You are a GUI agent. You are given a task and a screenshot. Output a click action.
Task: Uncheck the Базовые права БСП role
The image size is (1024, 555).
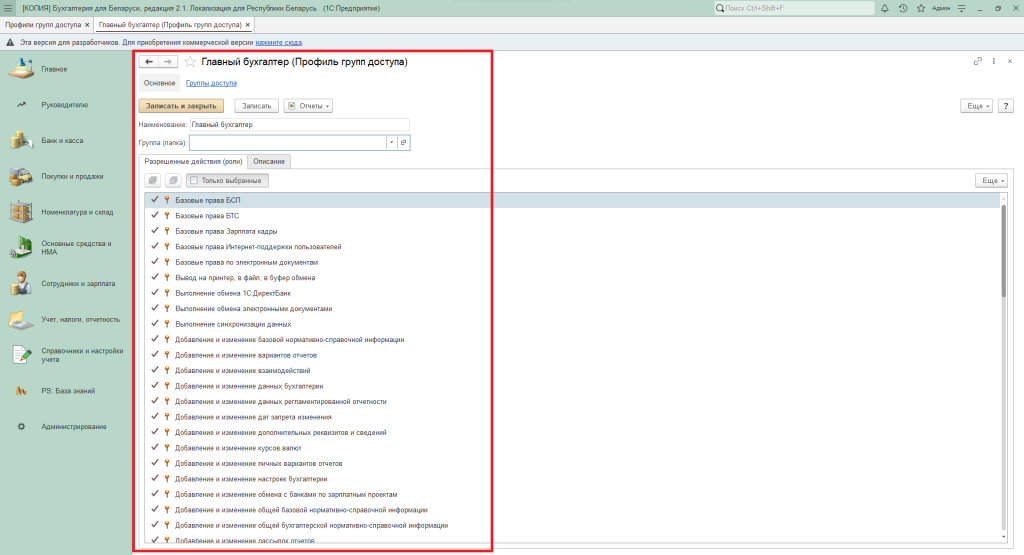(154, 200)
